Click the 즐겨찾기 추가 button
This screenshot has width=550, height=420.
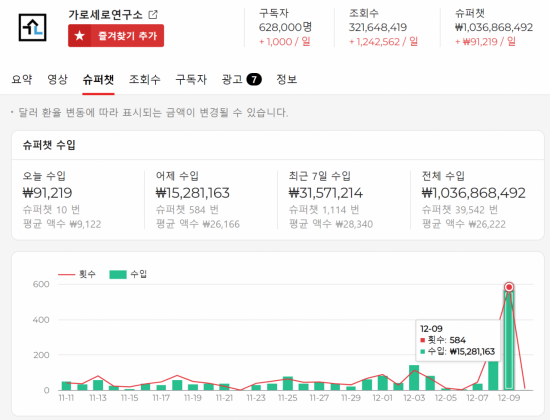[x=116, y=35]
